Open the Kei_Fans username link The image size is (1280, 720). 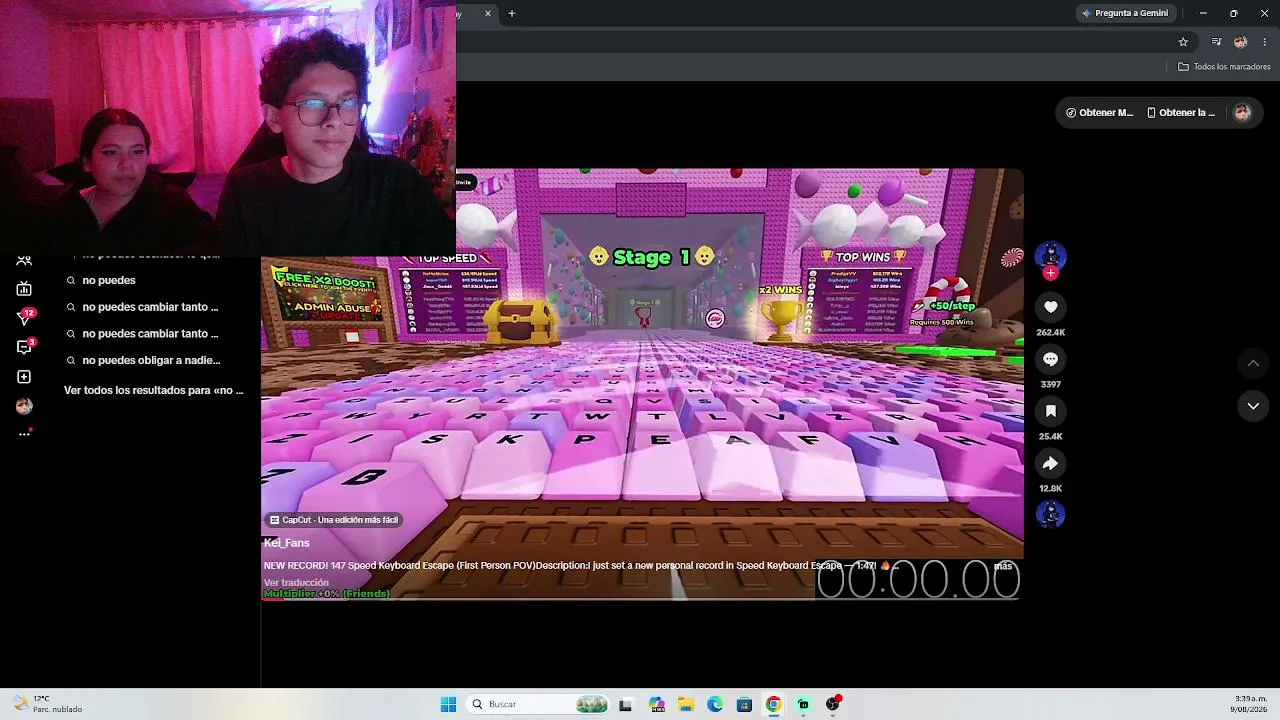287,543
